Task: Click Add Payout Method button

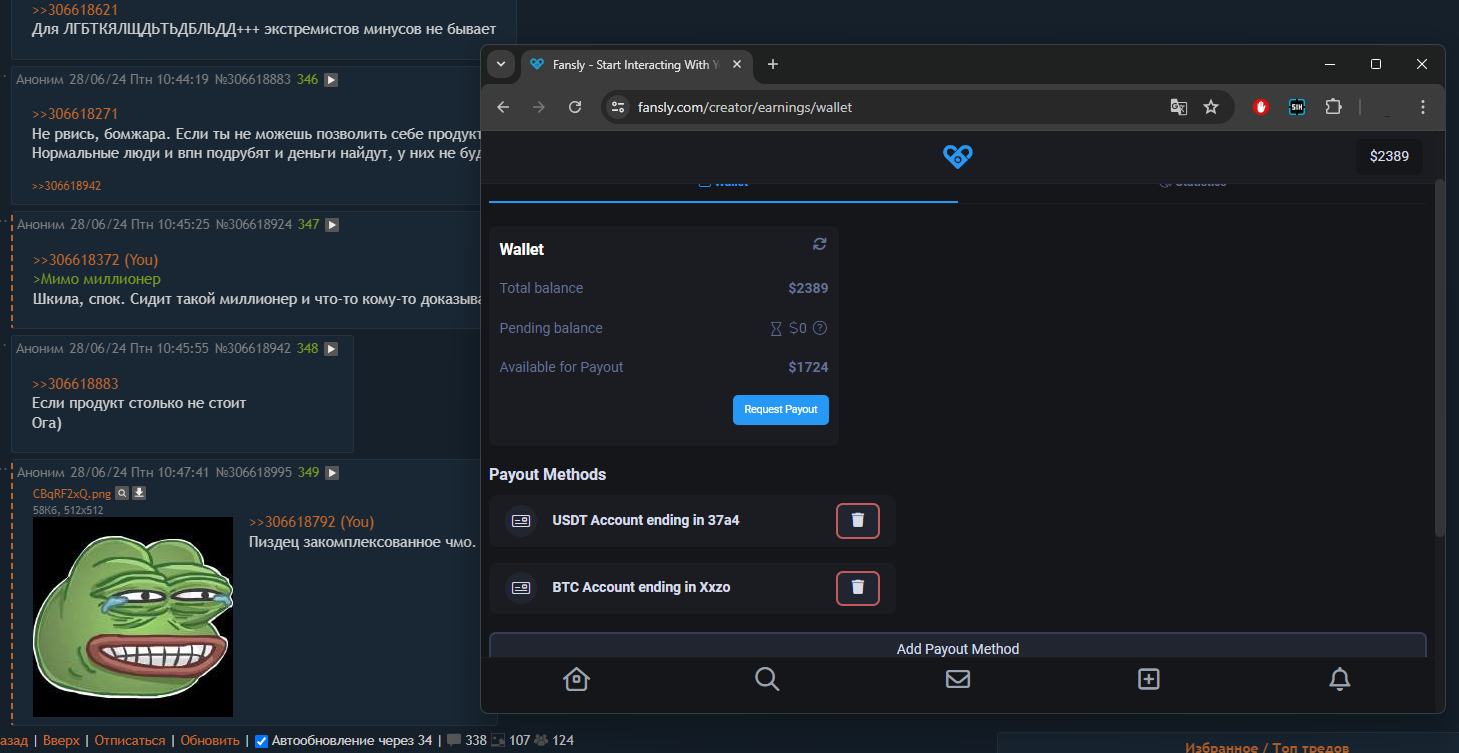Action: point(958,648)
